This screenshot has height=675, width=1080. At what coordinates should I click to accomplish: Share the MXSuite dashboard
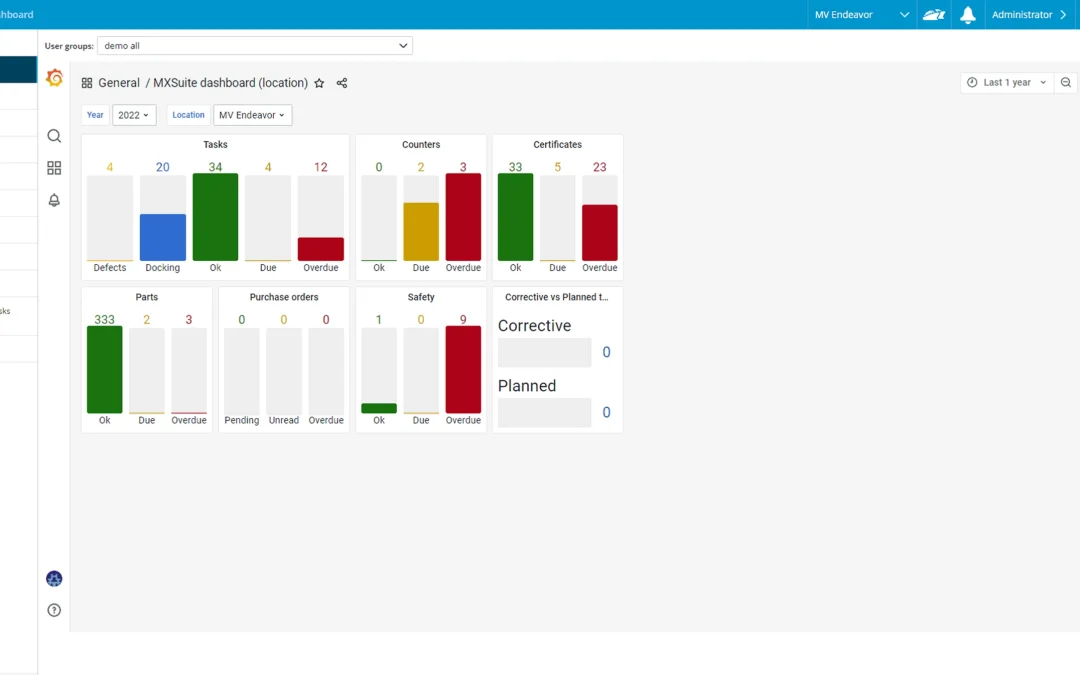tap(341, 83)
